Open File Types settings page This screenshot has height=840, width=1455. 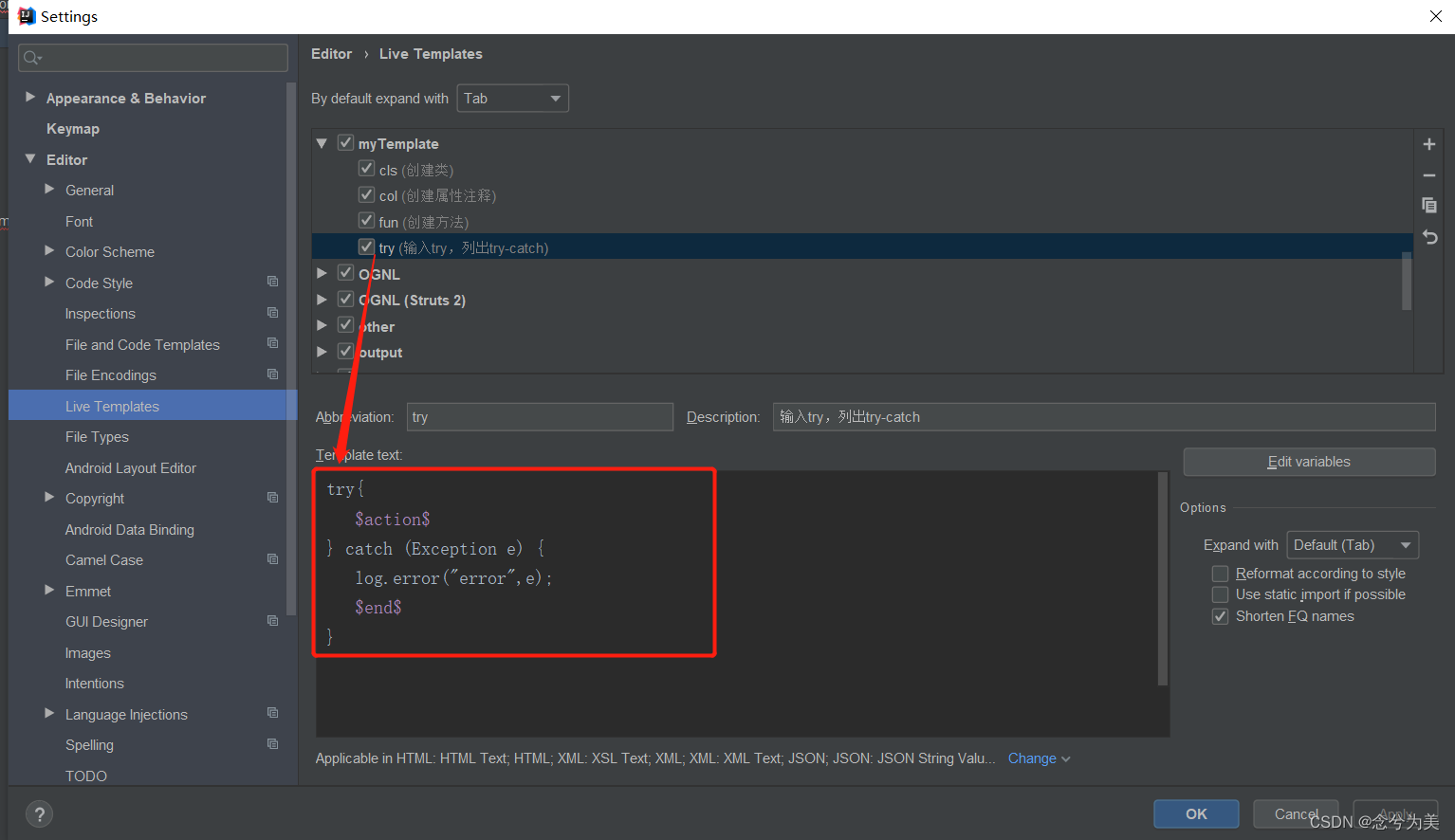click(x=97, y=437)
